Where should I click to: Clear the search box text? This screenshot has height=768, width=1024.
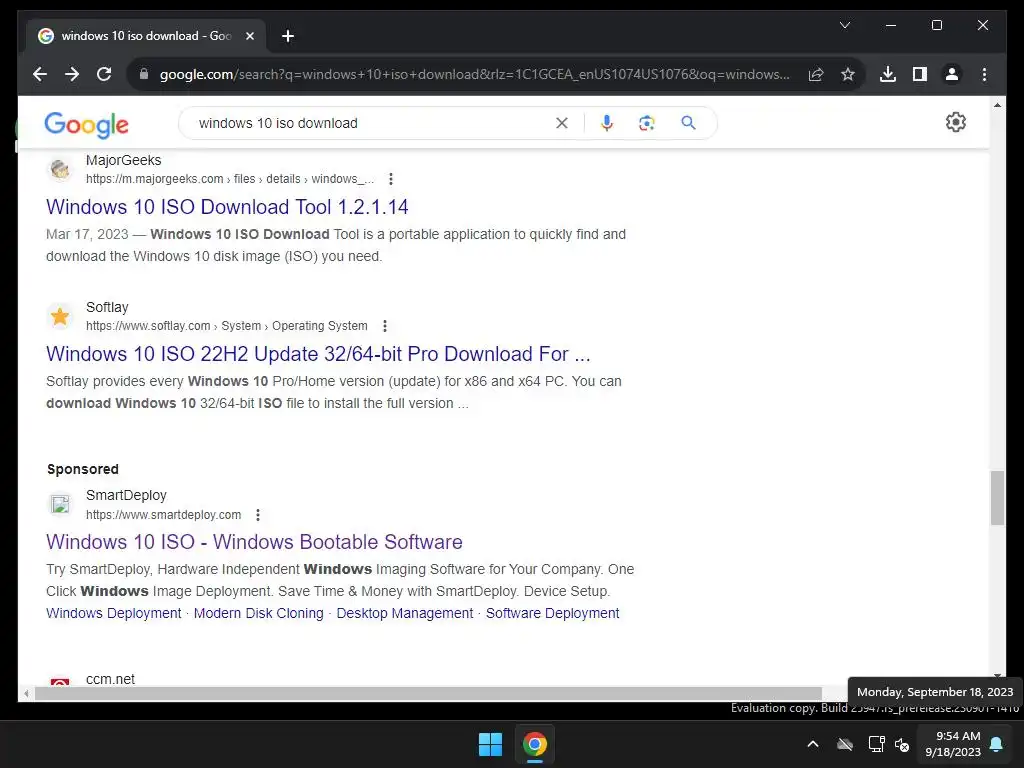[x=562, y=123]
